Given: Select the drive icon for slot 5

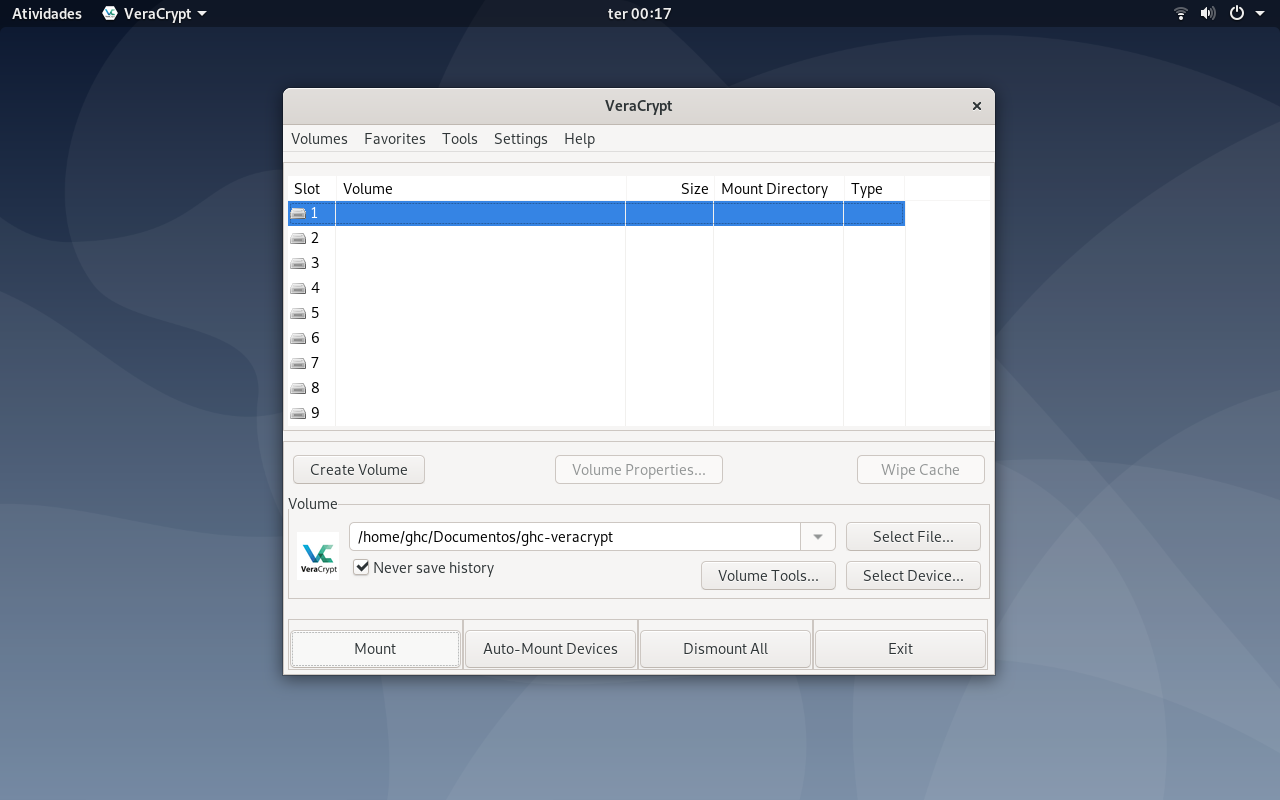Looking at the screenshot, I should point(298,313).
